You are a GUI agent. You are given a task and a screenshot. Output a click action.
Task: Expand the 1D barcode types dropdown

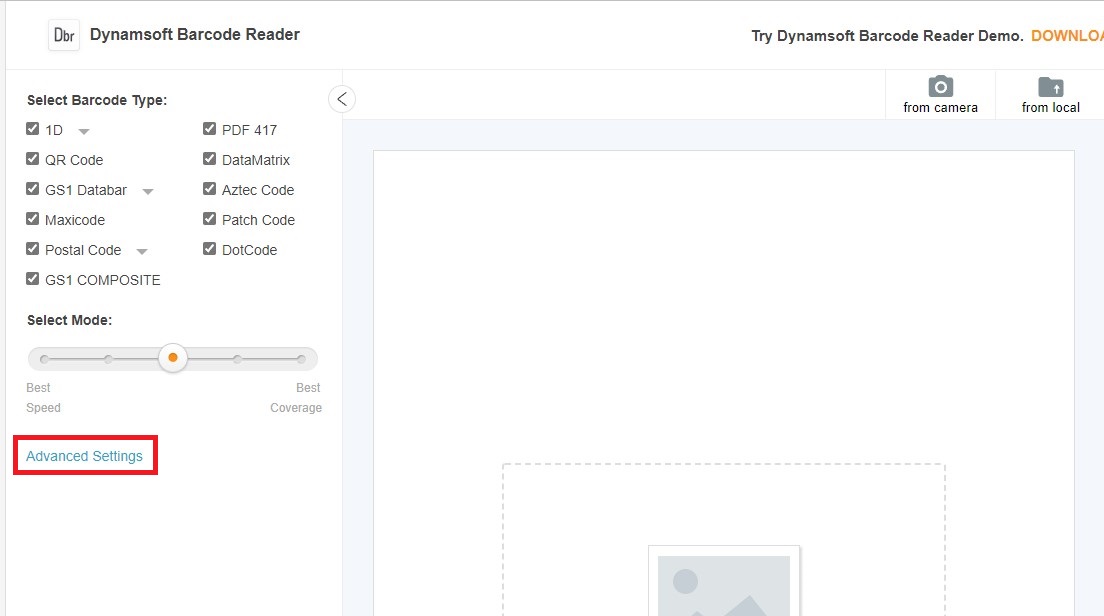pyautogui.click(x=84, y=131)
